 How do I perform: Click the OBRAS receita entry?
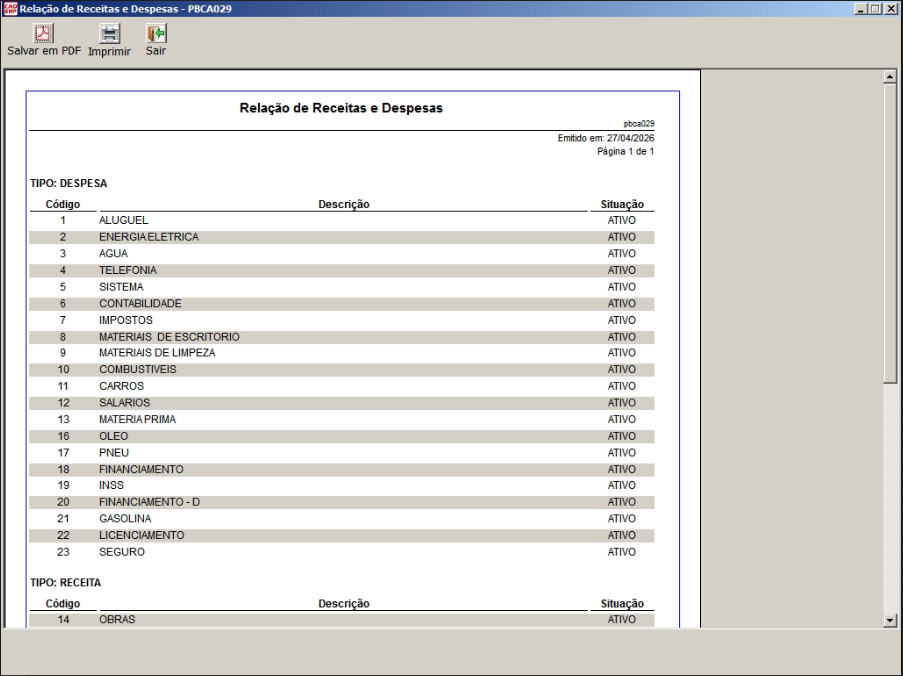pyautogui.click(x=117, y=620)
